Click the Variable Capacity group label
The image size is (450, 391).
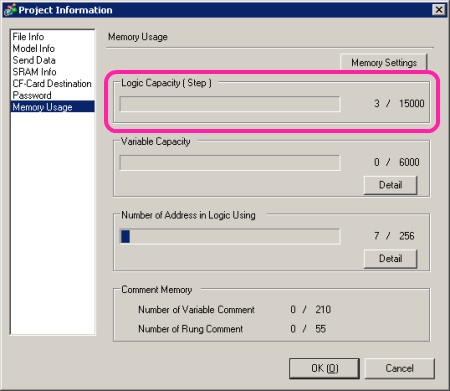(x=155, y=142)
